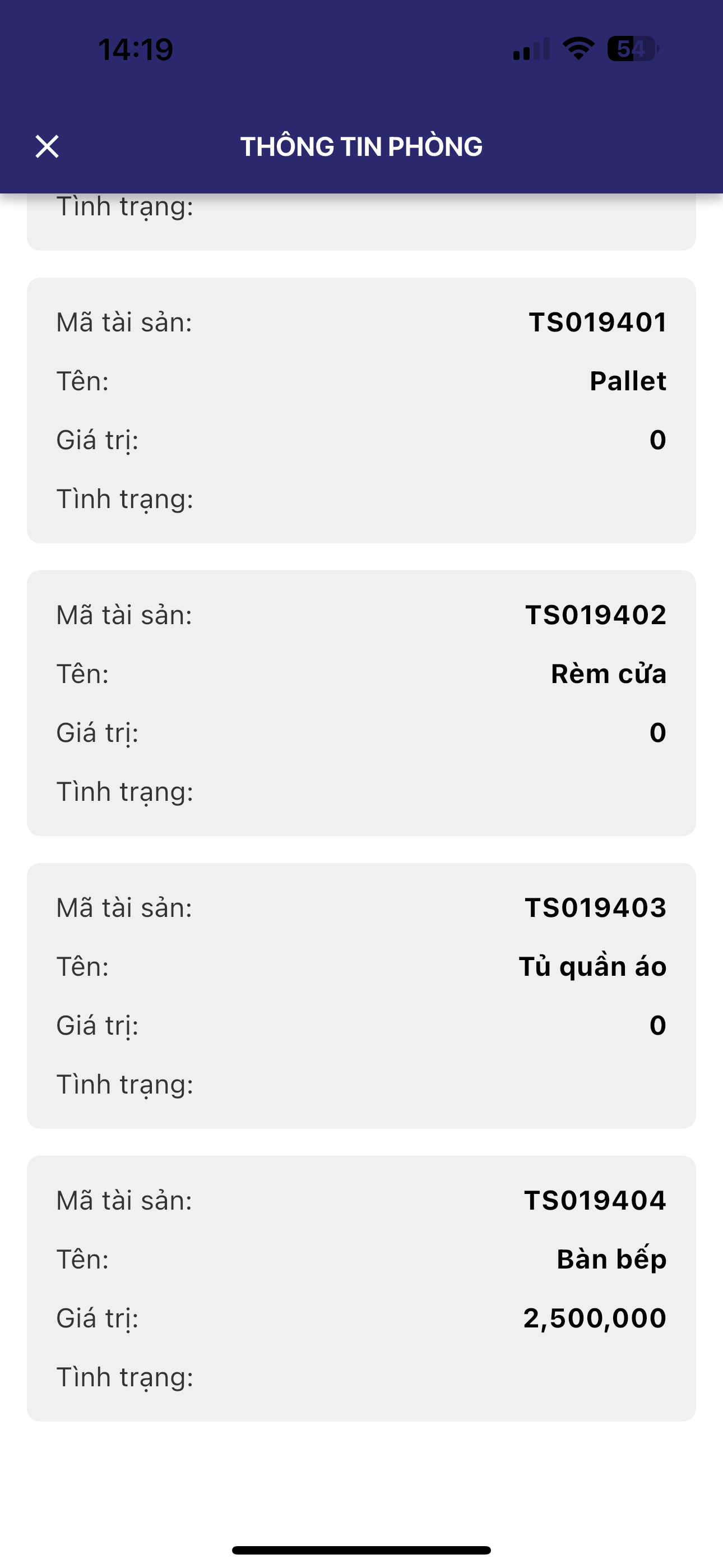Tap the 14:19 clock in status bar

coord(136,49)
